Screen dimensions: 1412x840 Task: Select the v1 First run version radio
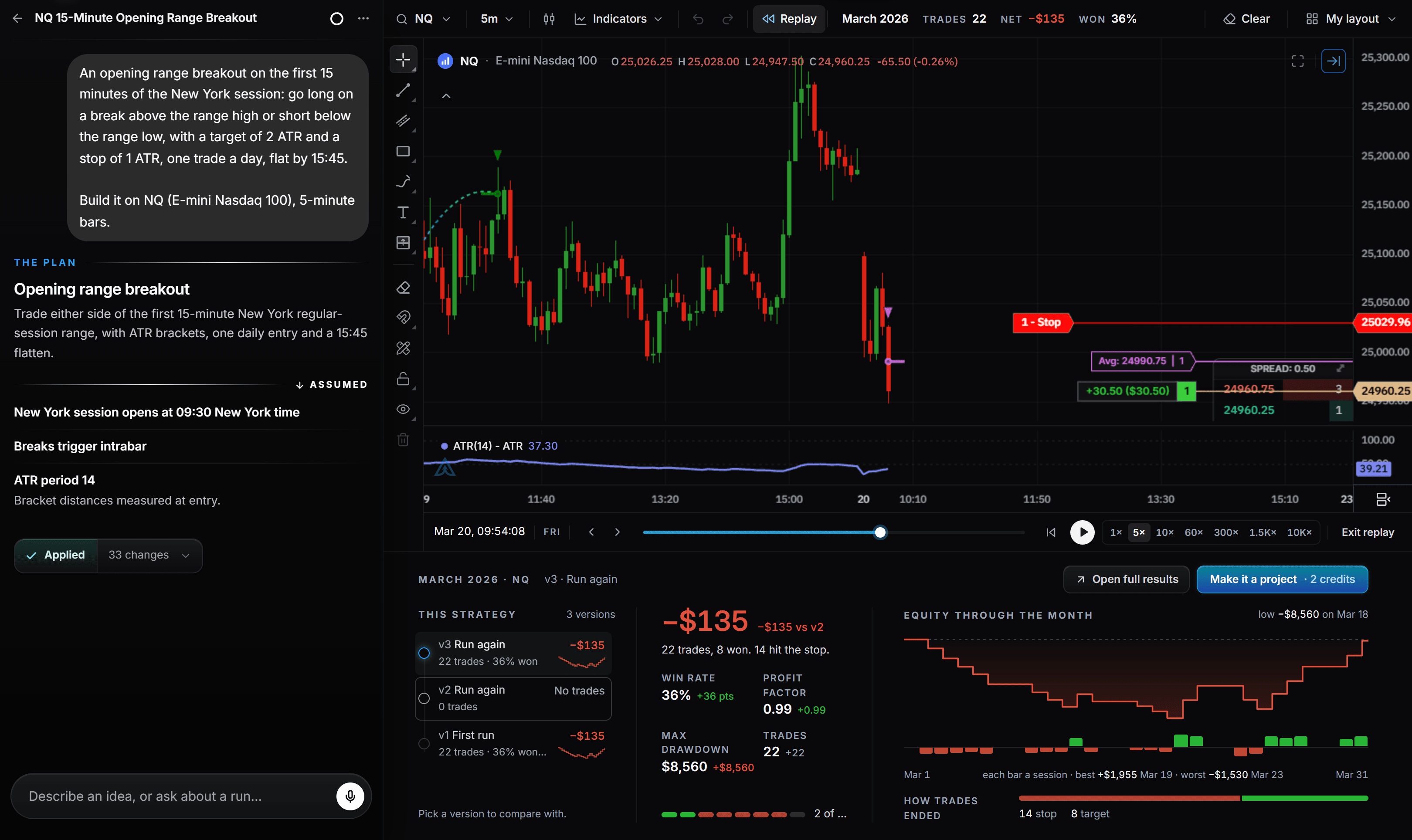424,744
